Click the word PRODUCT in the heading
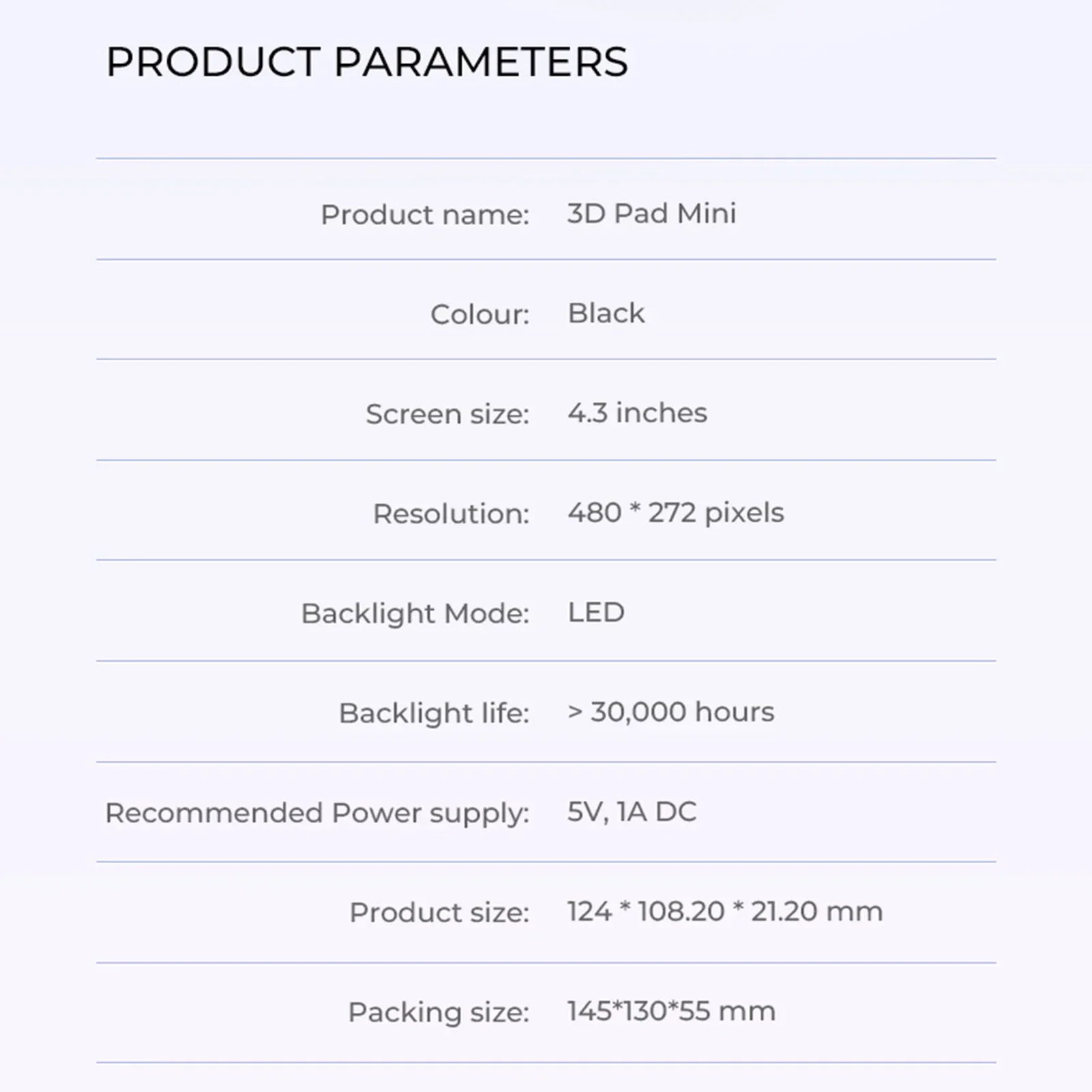This screenshot has height=1092, width=1092. point(213,62)
